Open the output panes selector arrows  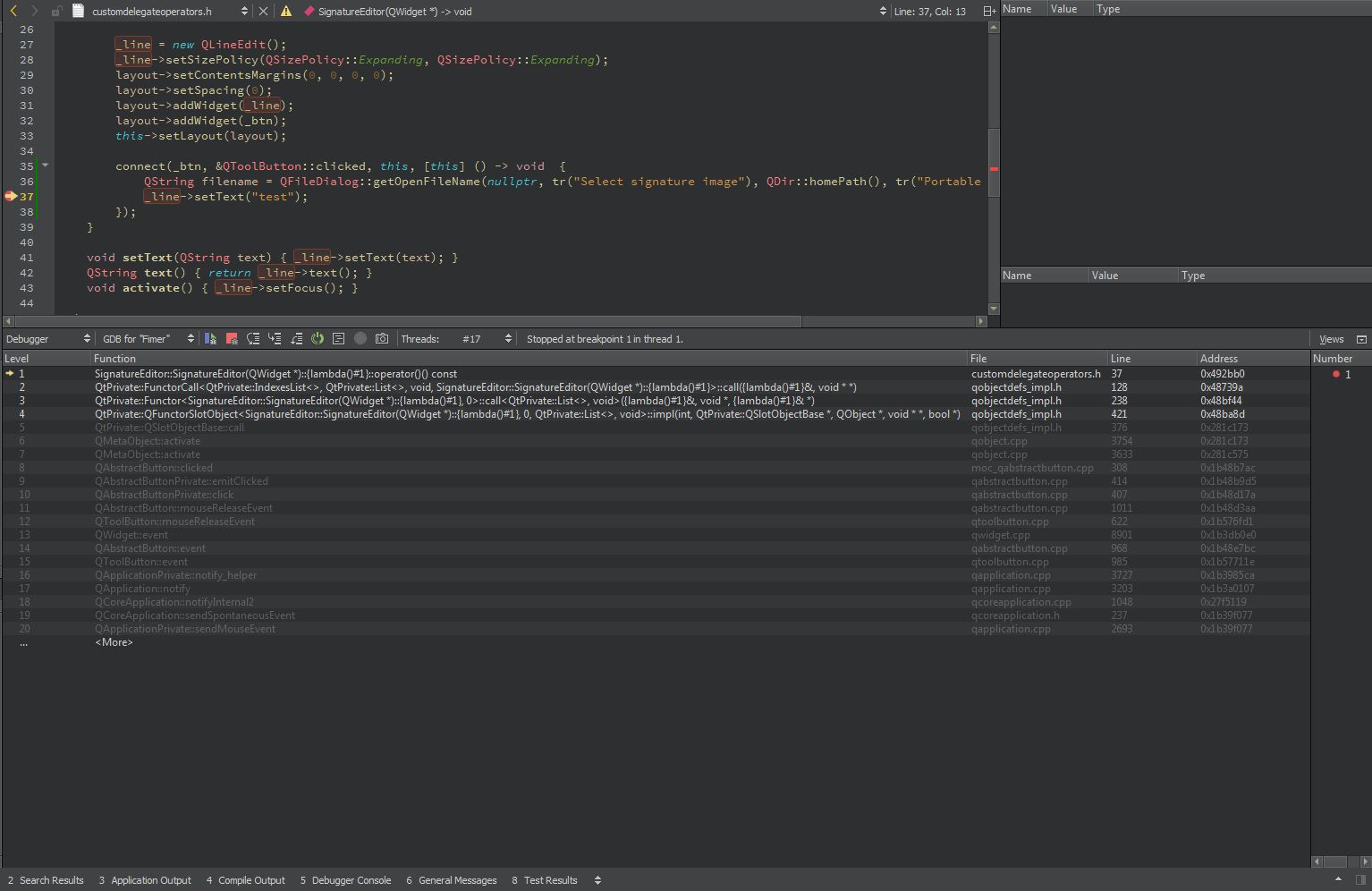tap(597, 880)
